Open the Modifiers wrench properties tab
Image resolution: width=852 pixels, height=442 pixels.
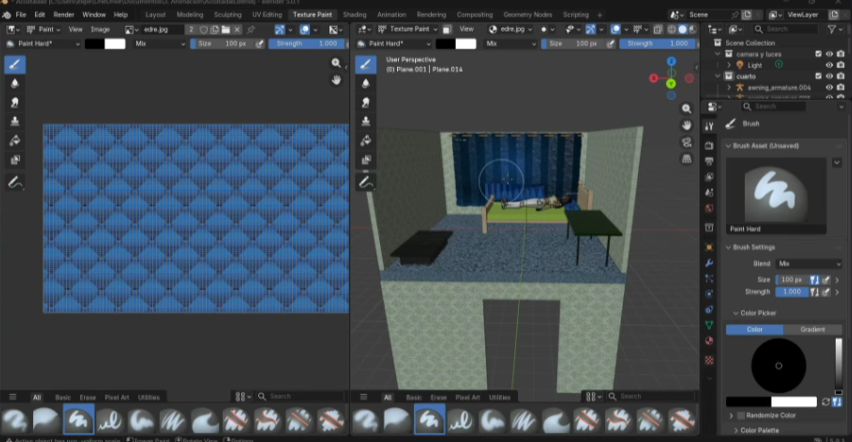coord(709,262)
